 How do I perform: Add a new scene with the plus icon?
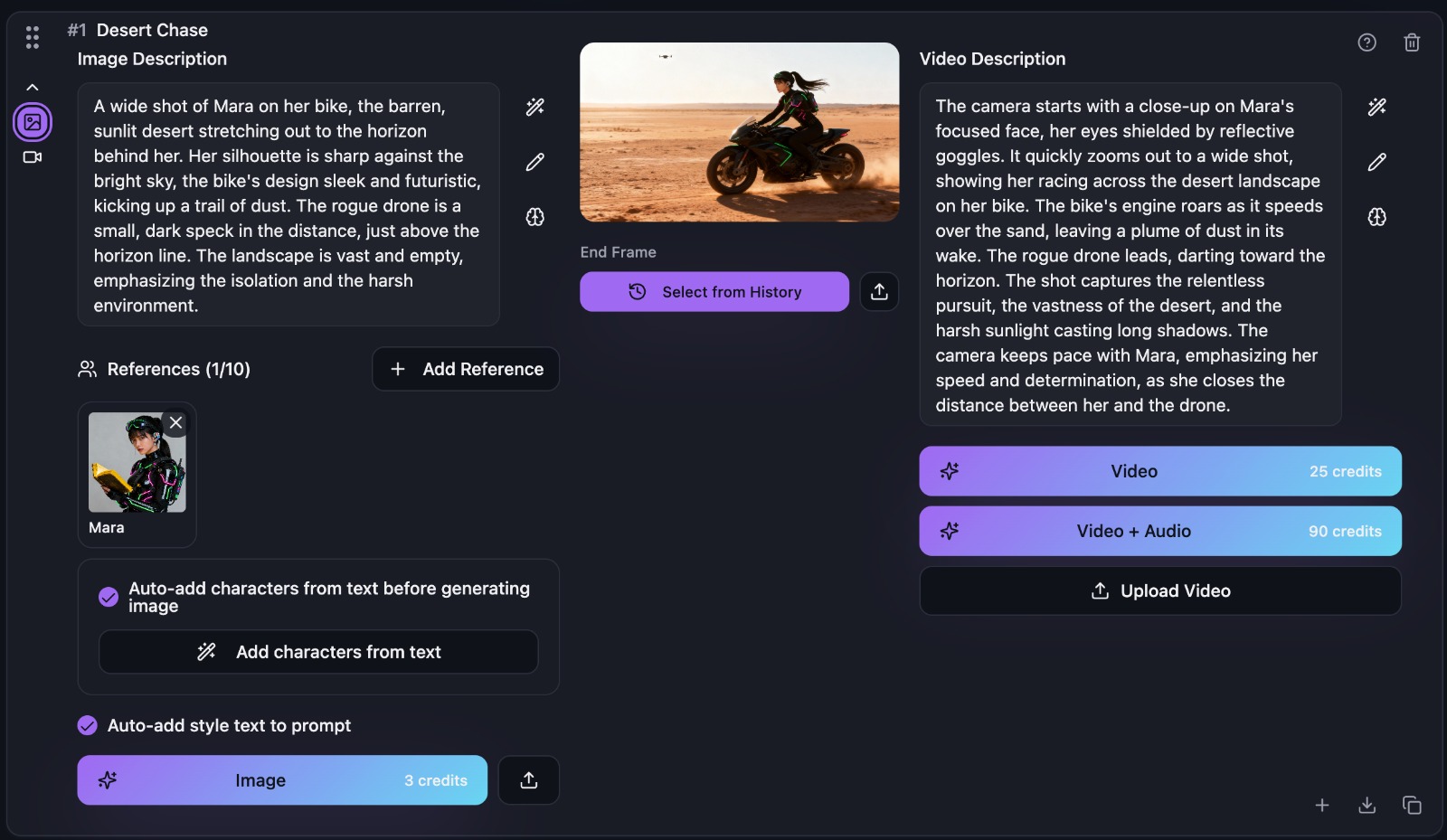tap(1322, 805)
